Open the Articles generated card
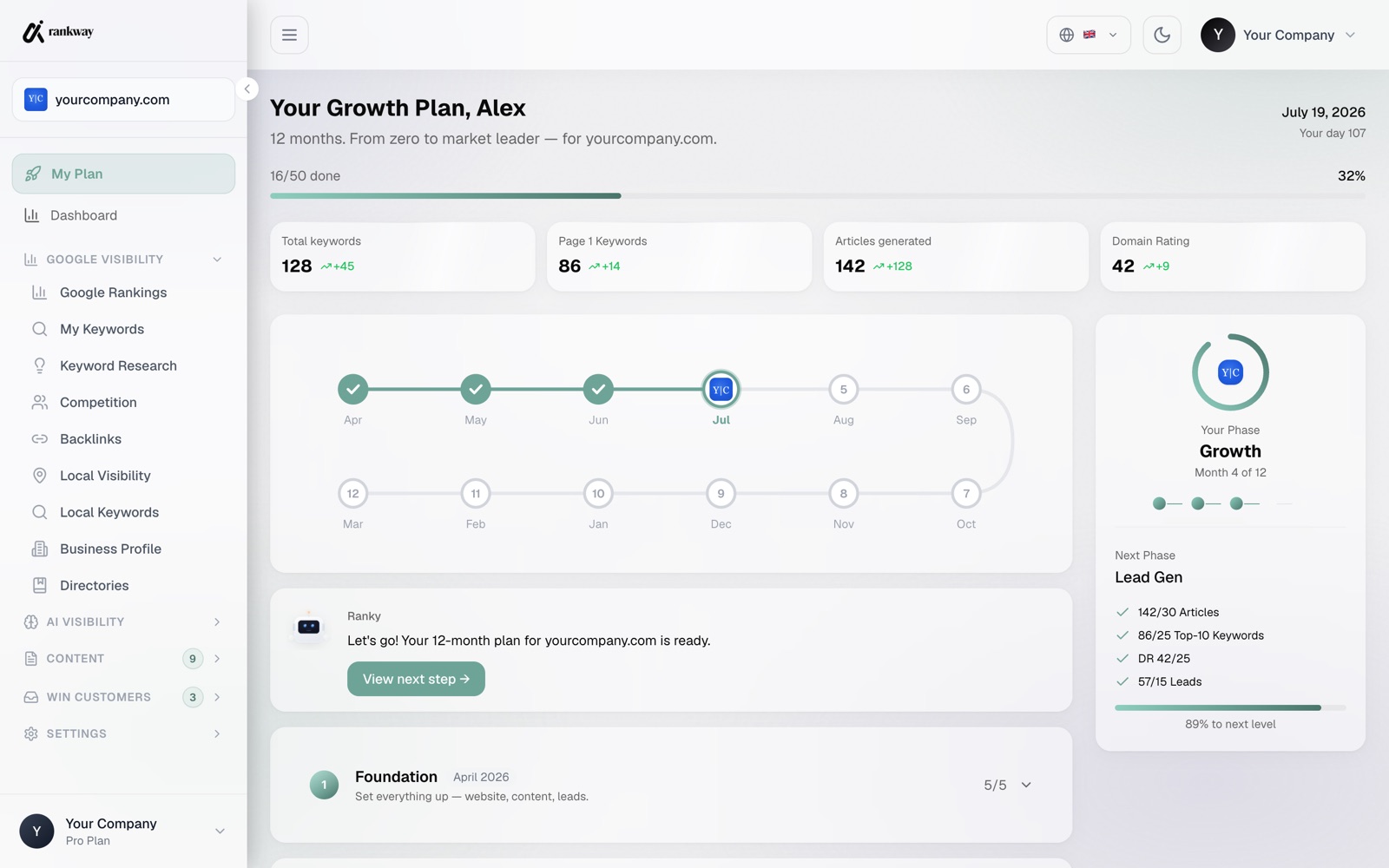Viewport: 1389px width, 868px height. (956, 256)
